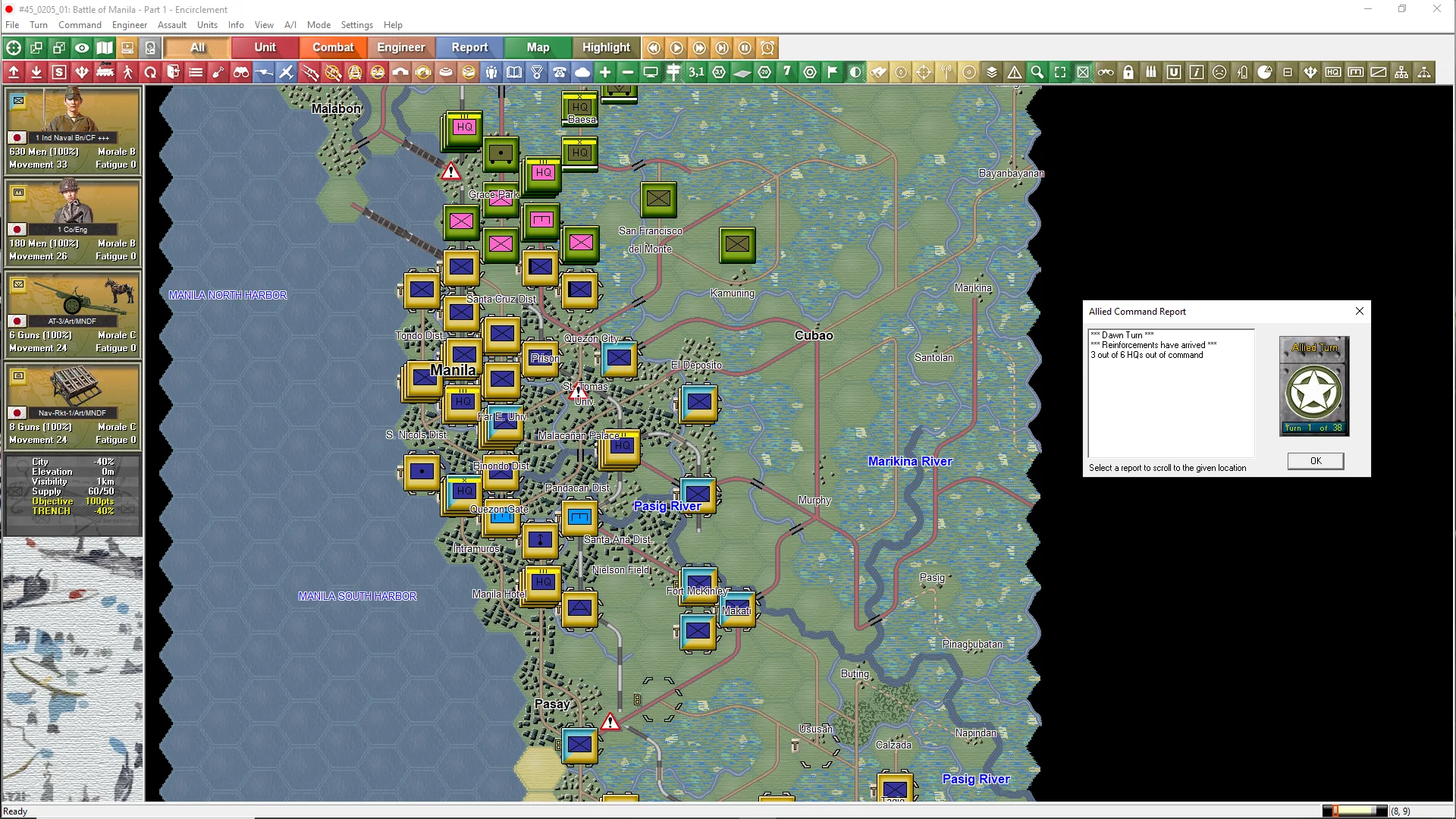Screen dimensions: 1456x819
Task: Open the Settings menu
Action: 356,25
